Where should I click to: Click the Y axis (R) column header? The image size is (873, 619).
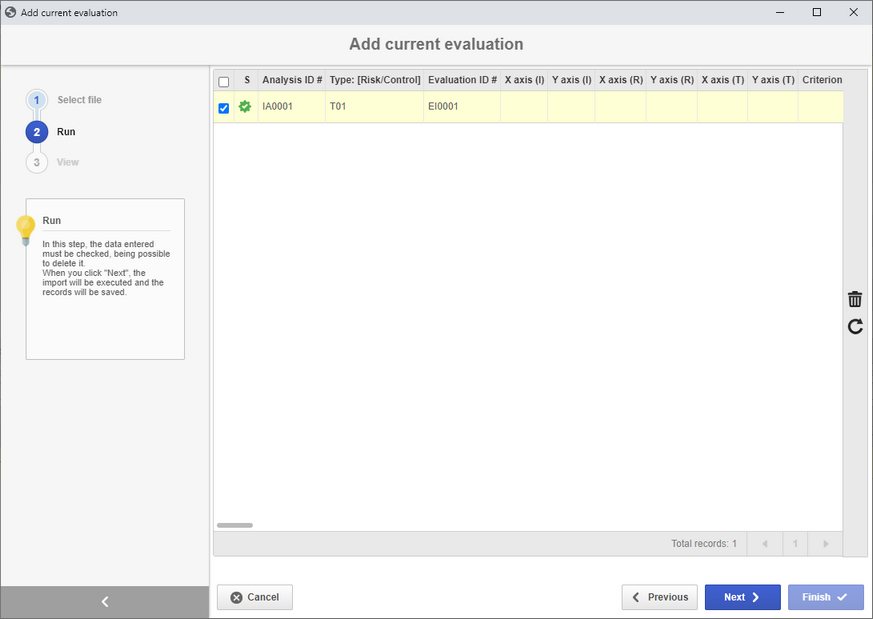[x=672, y=80]
